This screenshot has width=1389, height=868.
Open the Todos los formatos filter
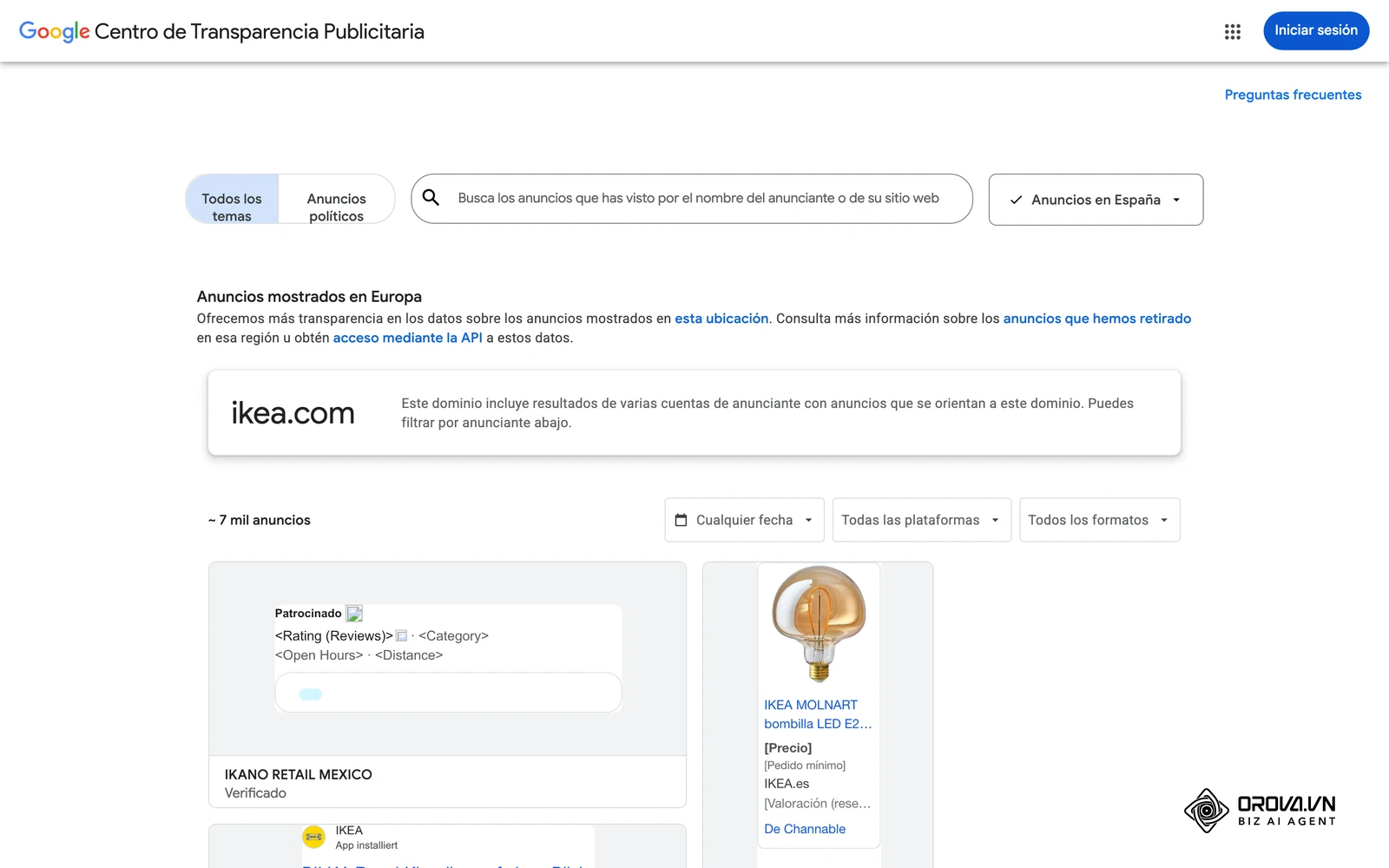click(1099, 520)
